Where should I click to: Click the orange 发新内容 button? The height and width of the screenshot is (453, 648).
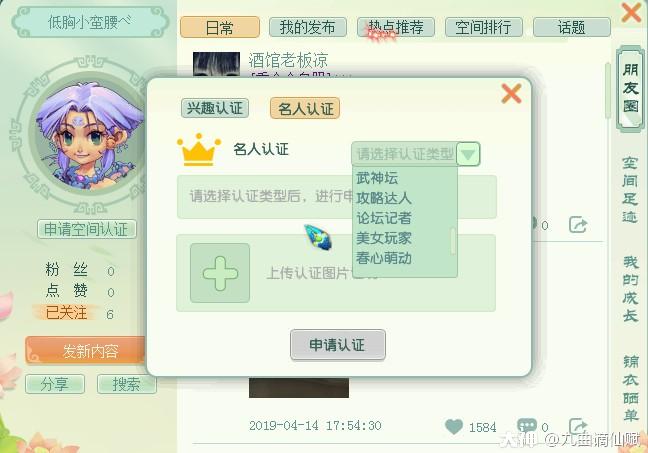click(86, 350)
